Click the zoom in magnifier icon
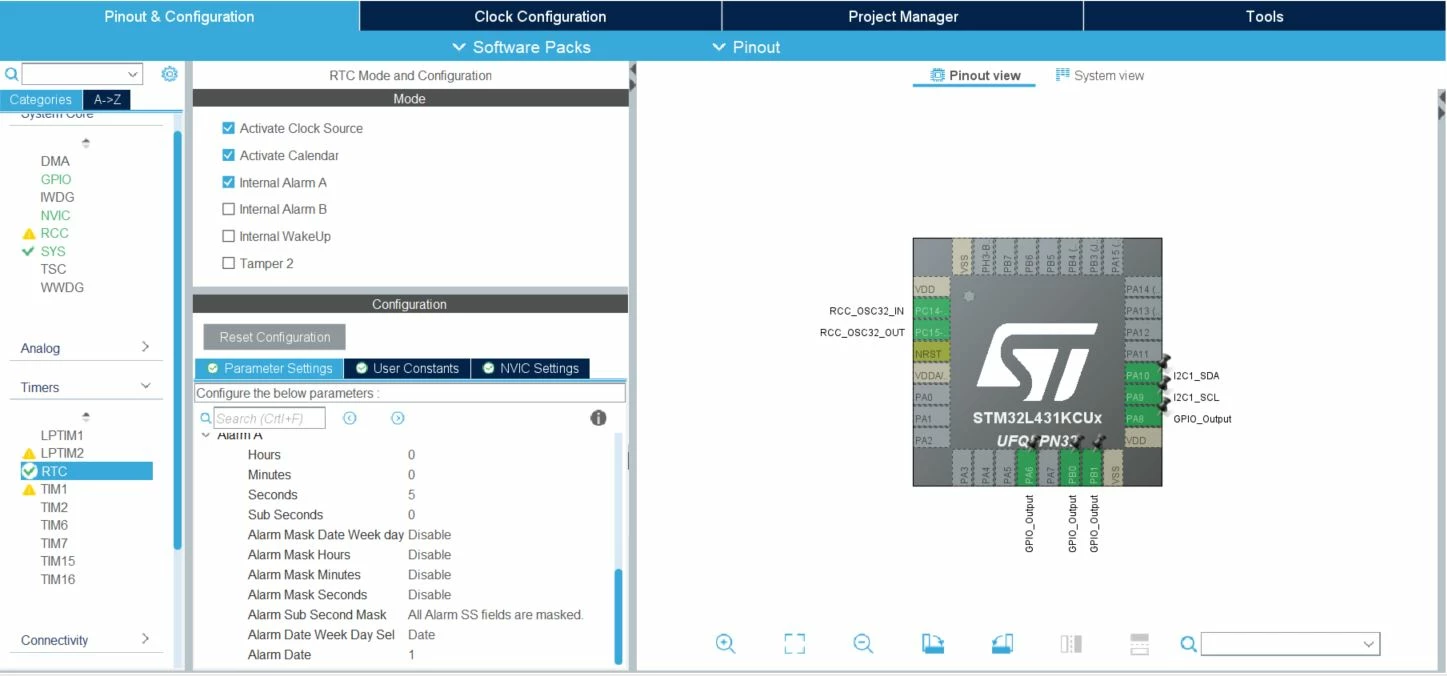1447x676 pixels. coord(726,644)
